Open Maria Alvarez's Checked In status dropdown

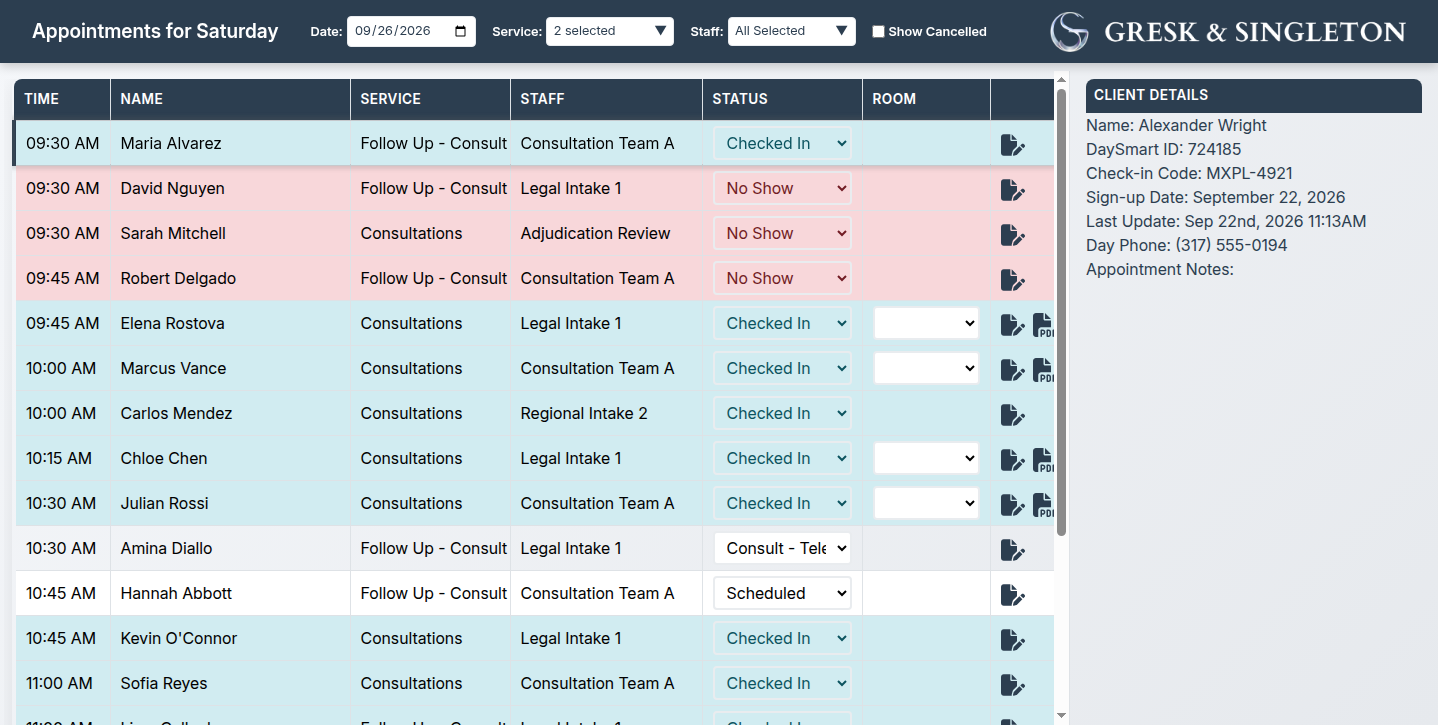(x=782, y=143)
